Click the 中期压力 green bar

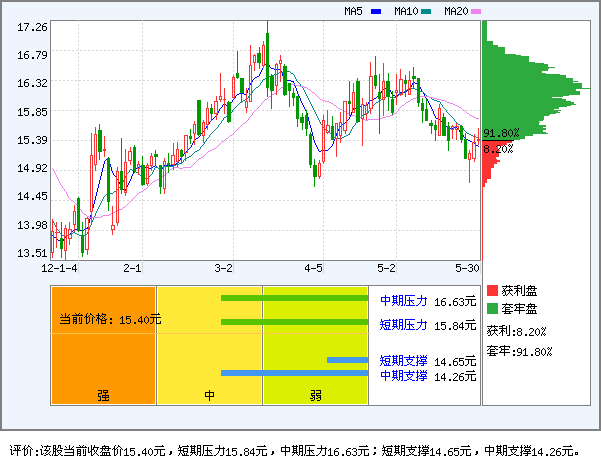pyautogui.click(x=294, y=298)
